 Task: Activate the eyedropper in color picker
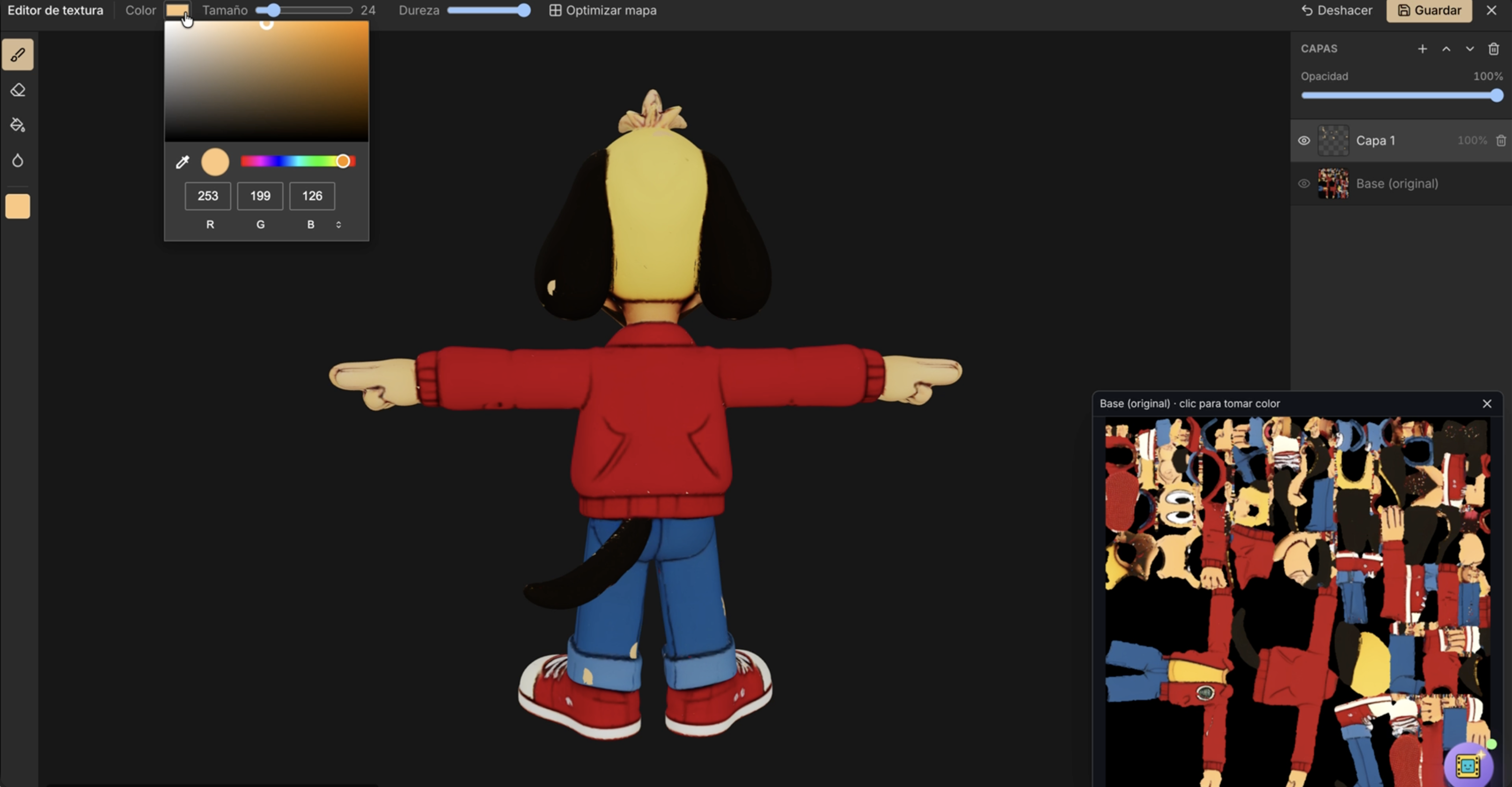[183, 162]
